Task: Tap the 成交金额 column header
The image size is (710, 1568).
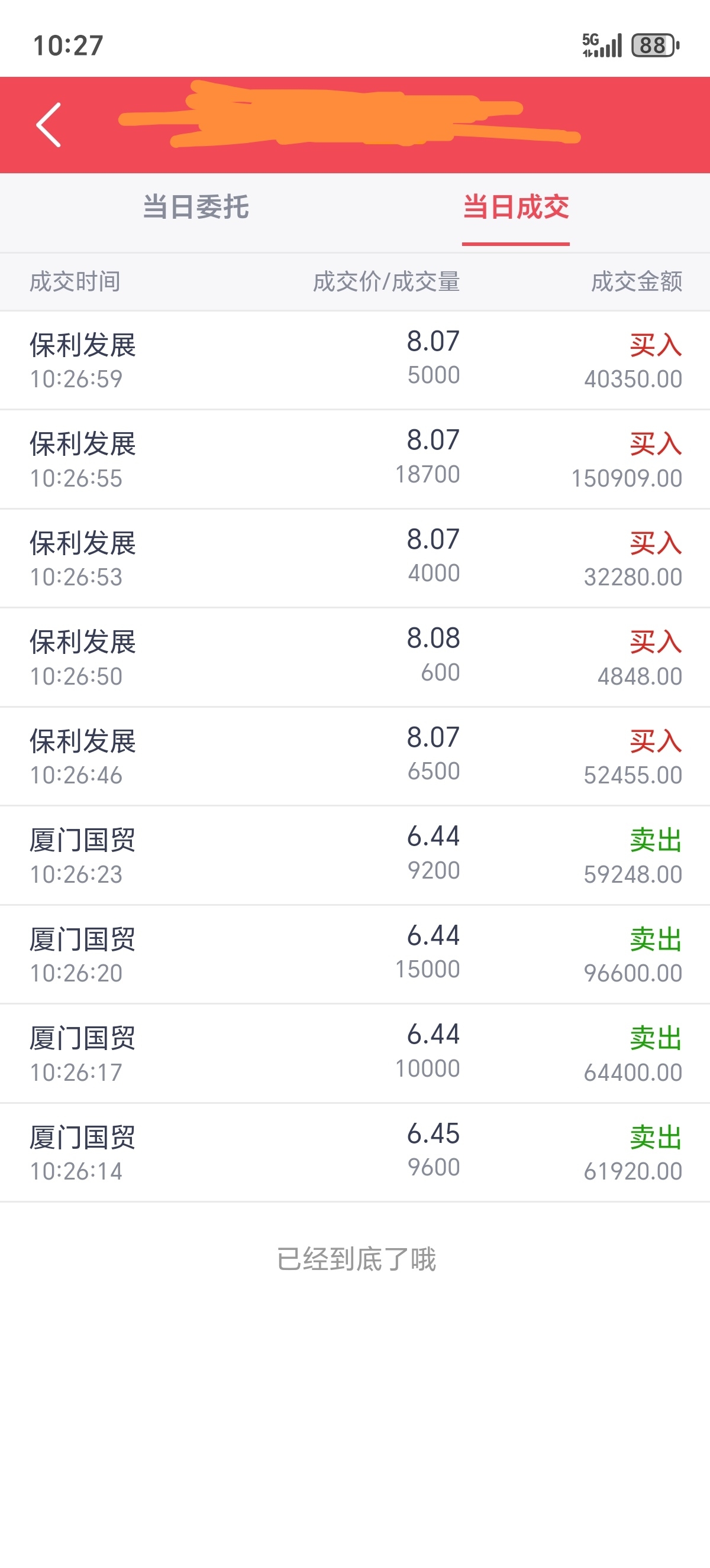Action: click(636, 282)
